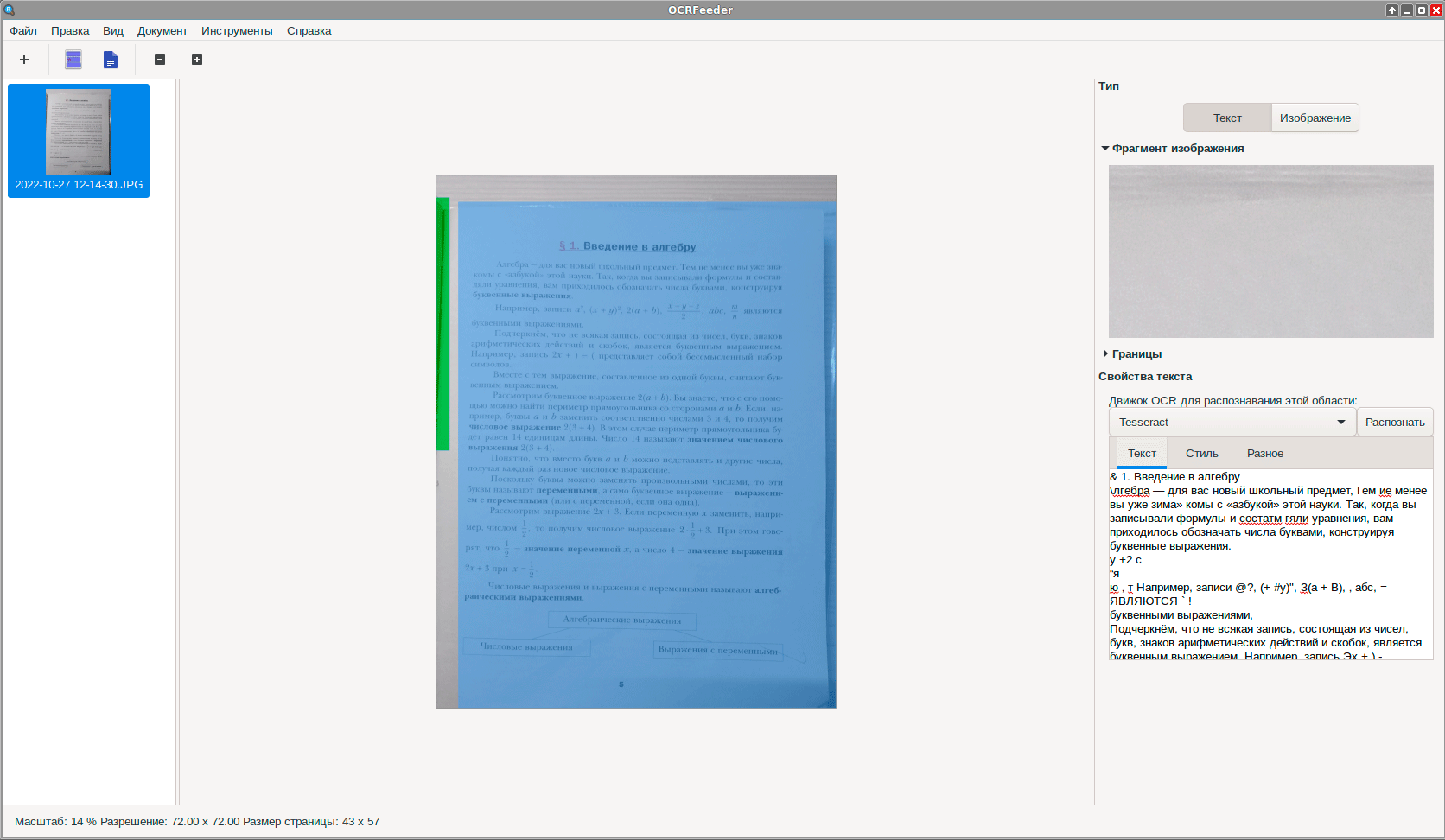This screenshot has width=1445, height=840.
Task: Set area type to Изображение
Action: (1315, 118)
